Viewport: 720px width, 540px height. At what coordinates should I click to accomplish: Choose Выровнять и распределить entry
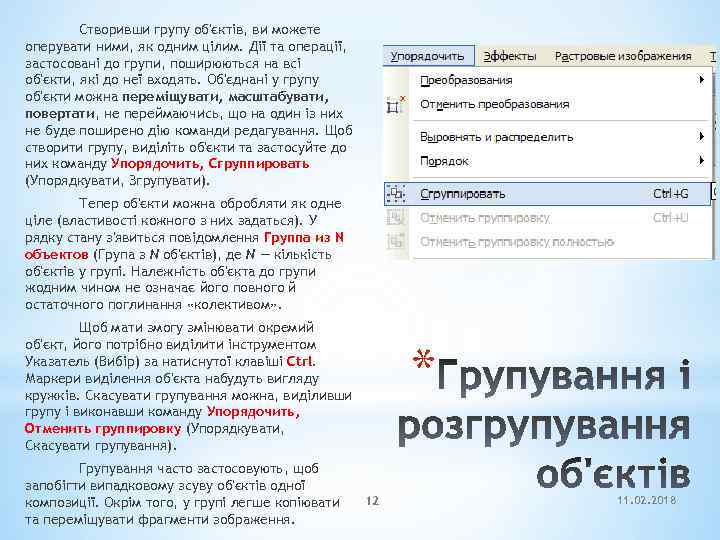(496, 137)
